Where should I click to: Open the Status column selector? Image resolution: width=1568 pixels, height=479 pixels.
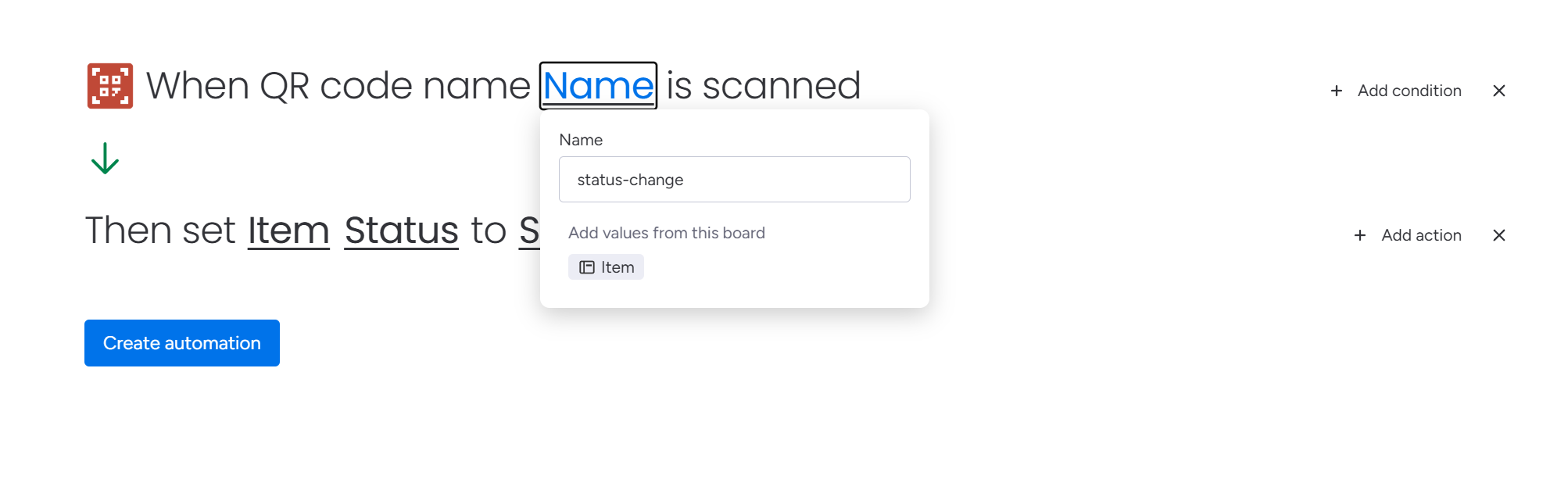pyautogui.click(x=401, y=231)
